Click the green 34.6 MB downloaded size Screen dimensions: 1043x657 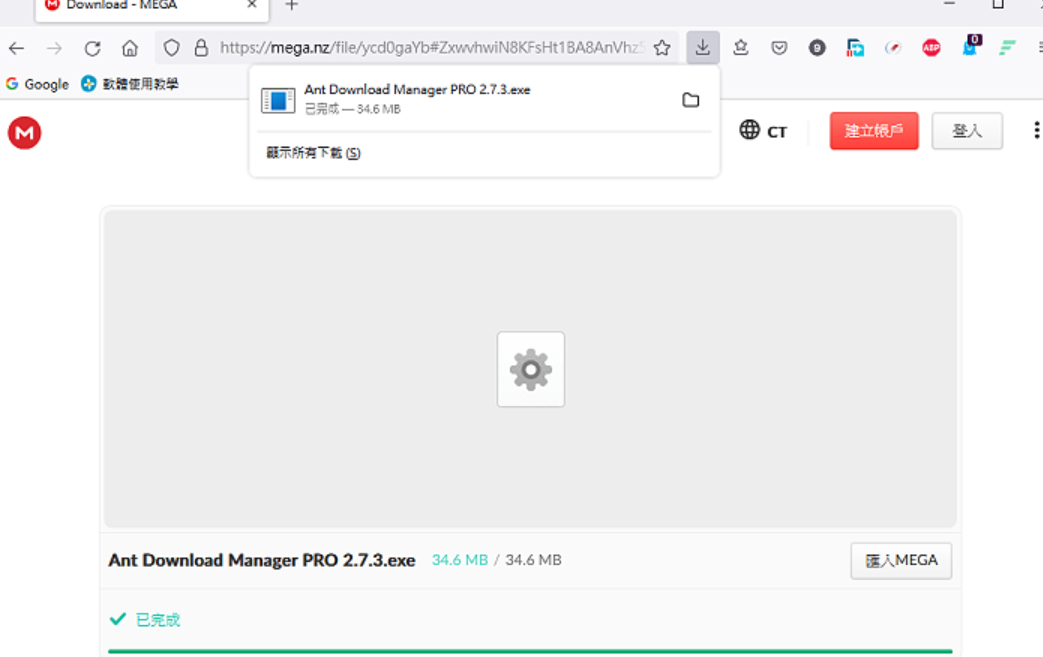(x=460, y=560)
